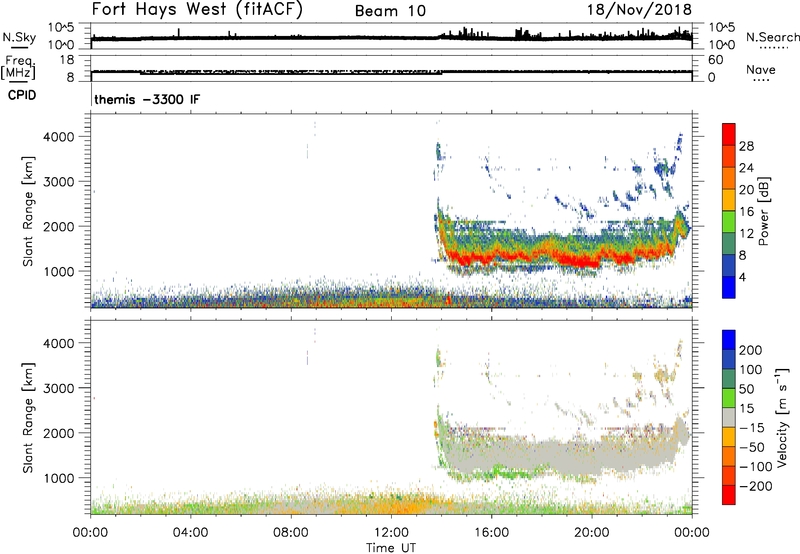800x554 pixels.
Task: Click '2000' tick on the velocity panel
Action: (x=59, y=433)
